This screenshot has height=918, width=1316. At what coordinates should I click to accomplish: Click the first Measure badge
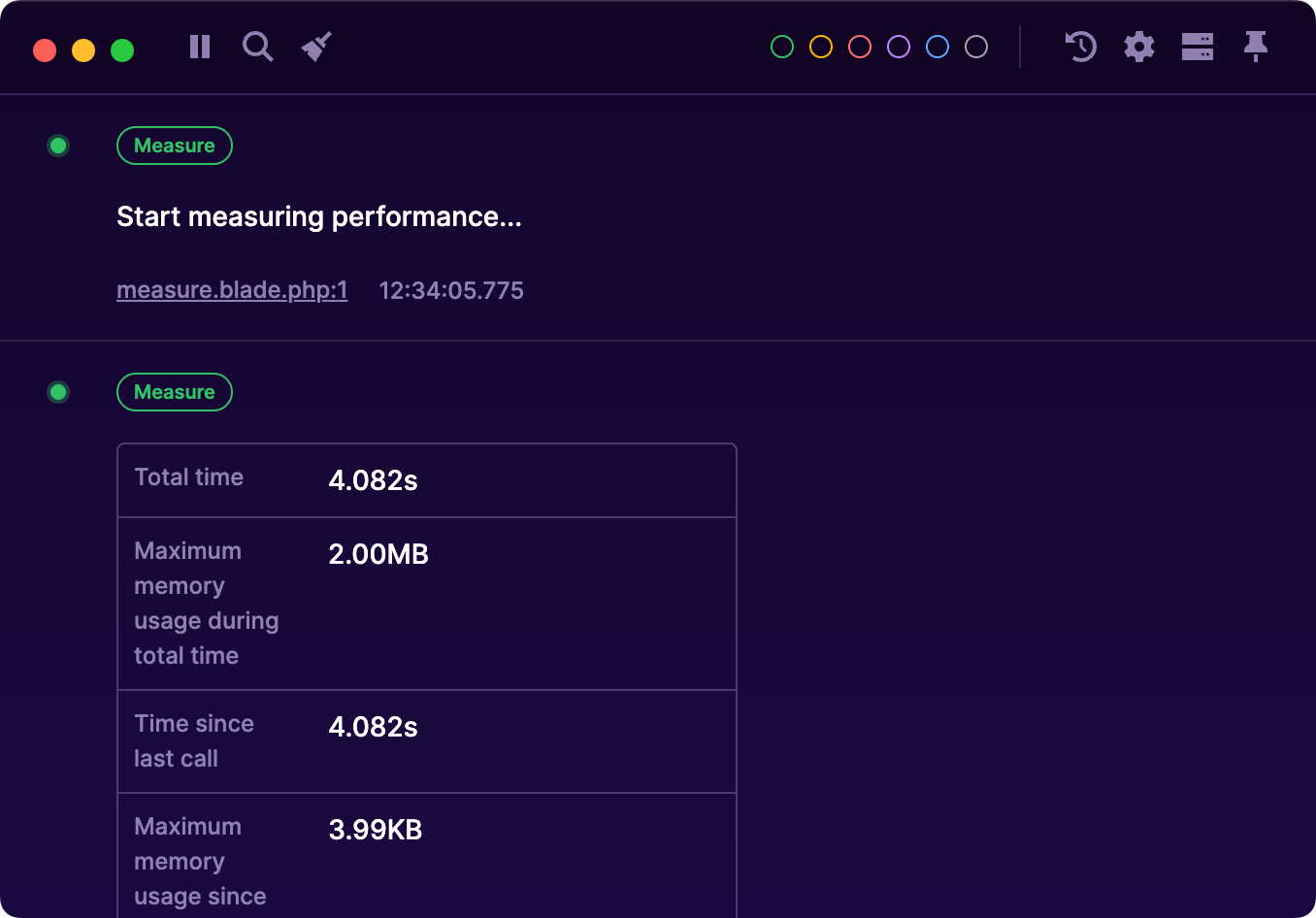click(x=175, y=145)
